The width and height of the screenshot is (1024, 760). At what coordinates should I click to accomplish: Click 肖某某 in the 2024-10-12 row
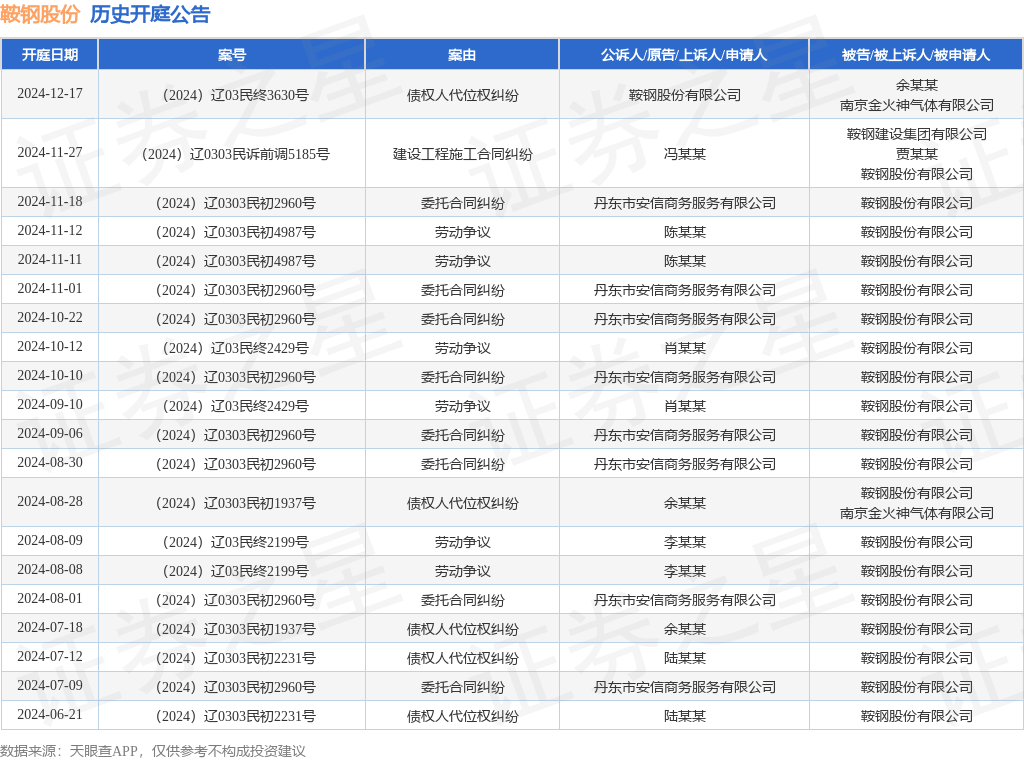tap(684, 348)
